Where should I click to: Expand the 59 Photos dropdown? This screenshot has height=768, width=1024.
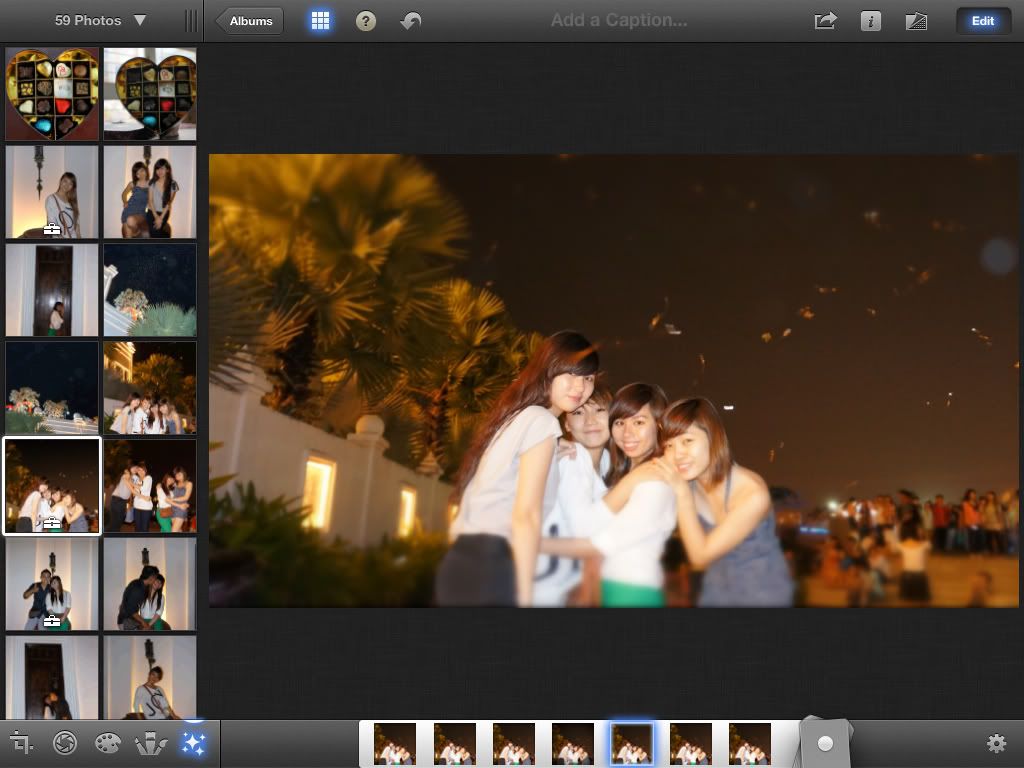(100, 21)
